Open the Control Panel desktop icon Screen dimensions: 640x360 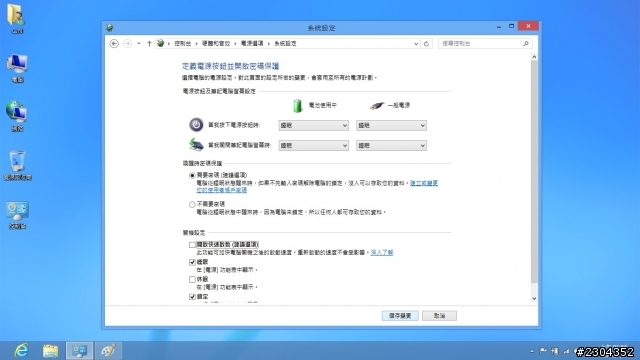click(17, 215)
